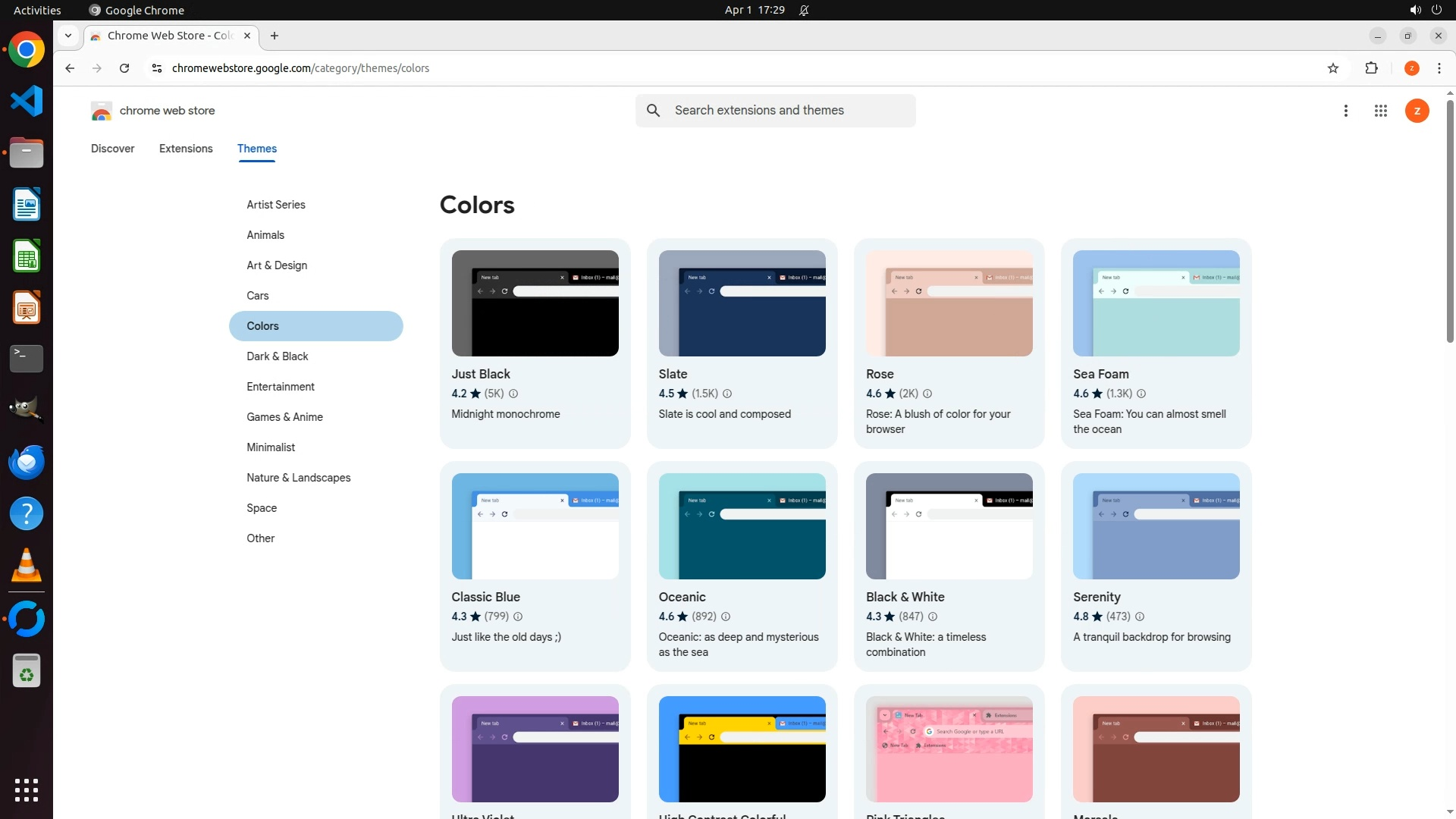
Task: Open the Extensions puzzle icon in toolbar
Action: point(1371,68)
